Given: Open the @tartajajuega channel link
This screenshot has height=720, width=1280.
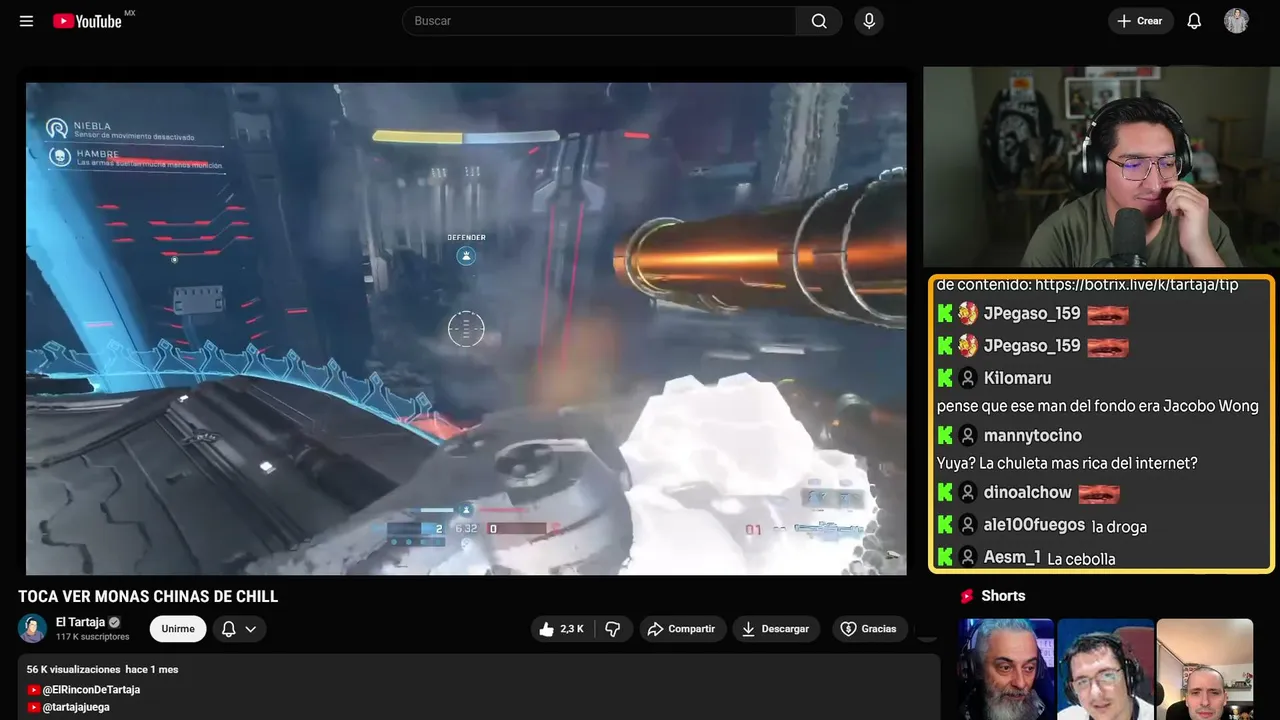Looking at the screenshot, I should pos(76,707).
